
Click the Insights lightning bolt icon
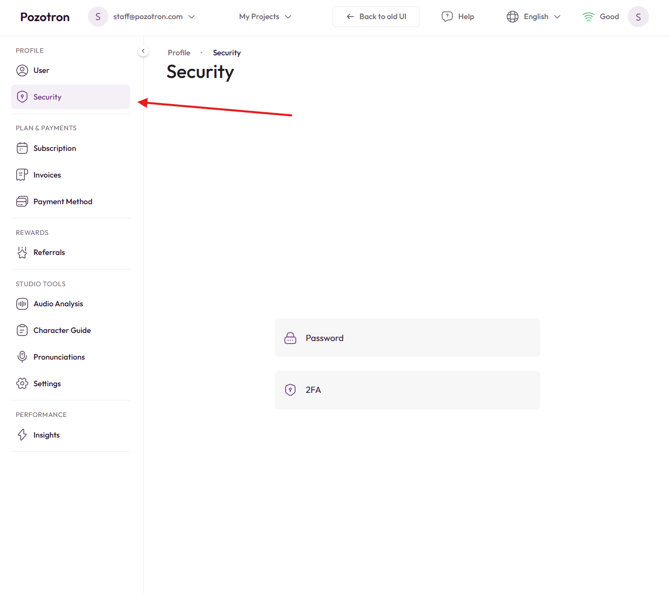pos(22,435)
